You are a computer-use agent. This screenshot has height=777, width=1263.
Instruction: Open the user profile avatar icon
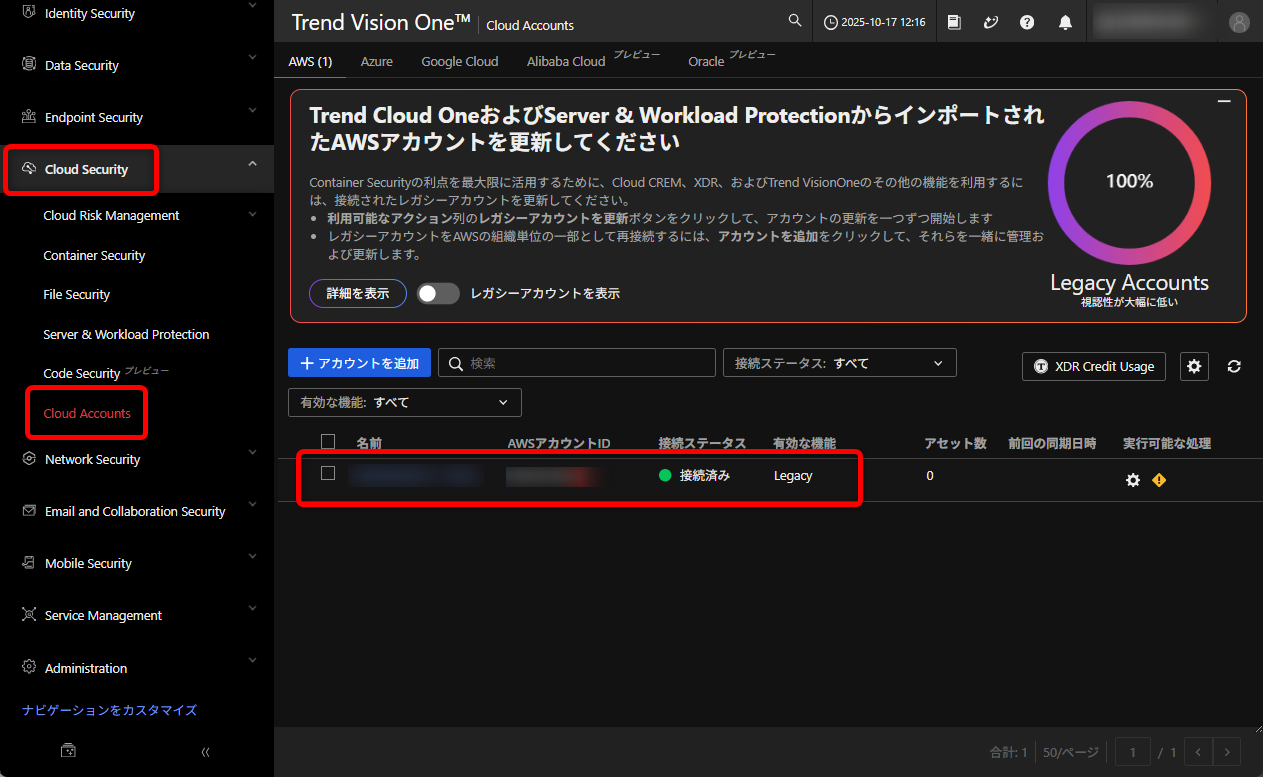[x=1239, y=22]
